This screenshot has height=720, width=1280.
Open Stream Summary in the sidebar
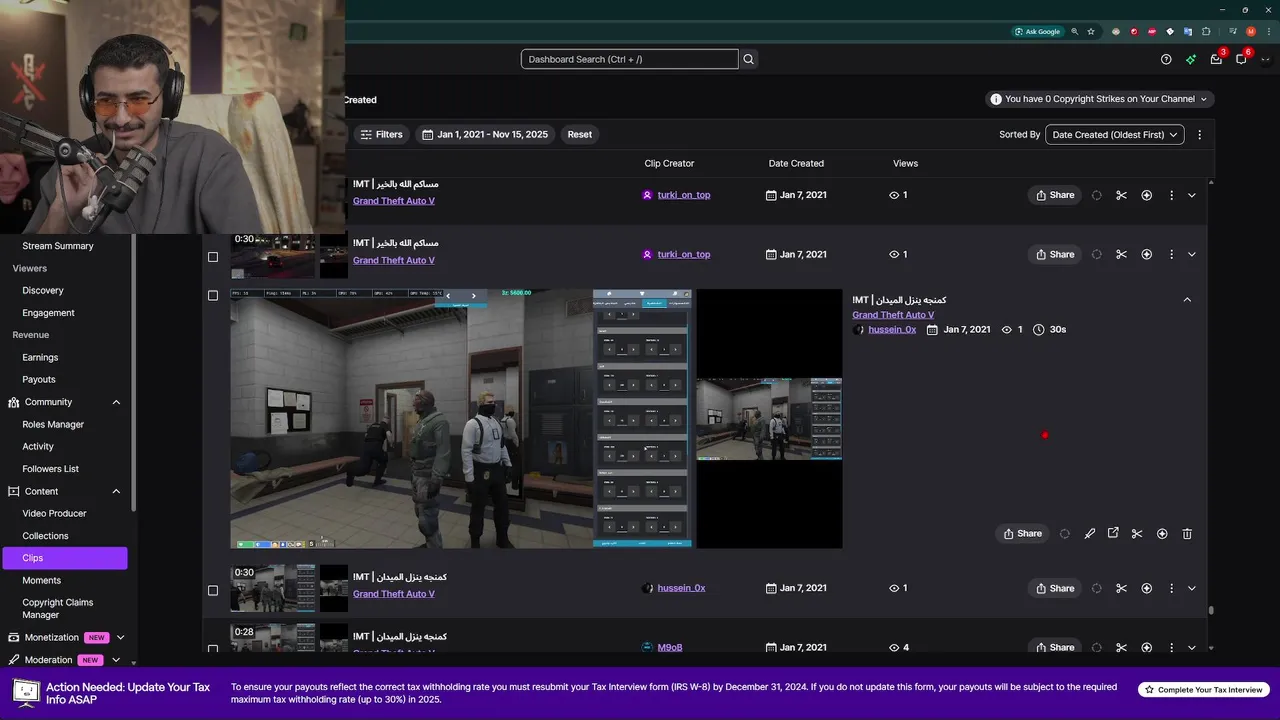58,246
